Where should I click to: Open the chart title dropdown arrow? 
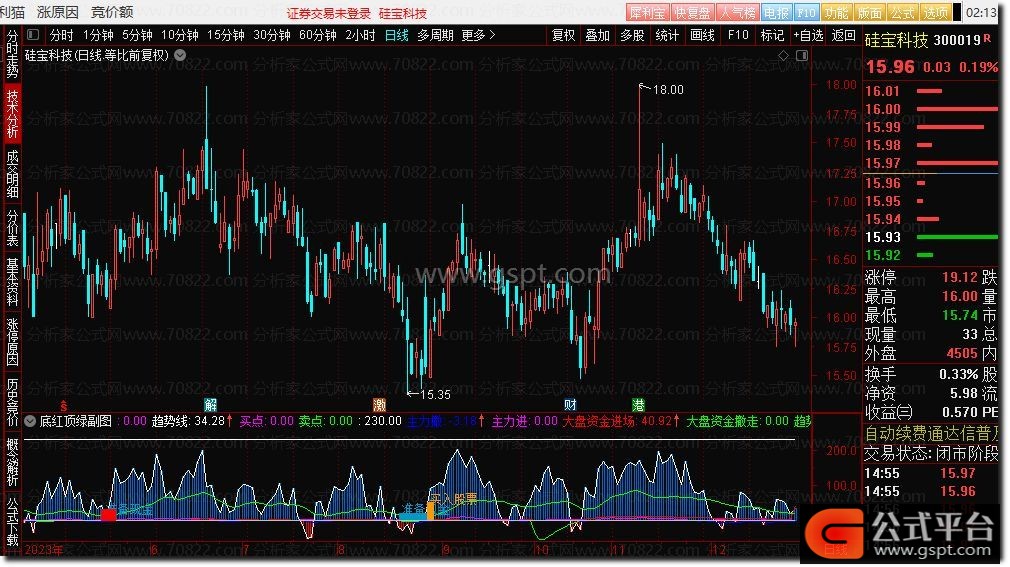tap(180, 55)
